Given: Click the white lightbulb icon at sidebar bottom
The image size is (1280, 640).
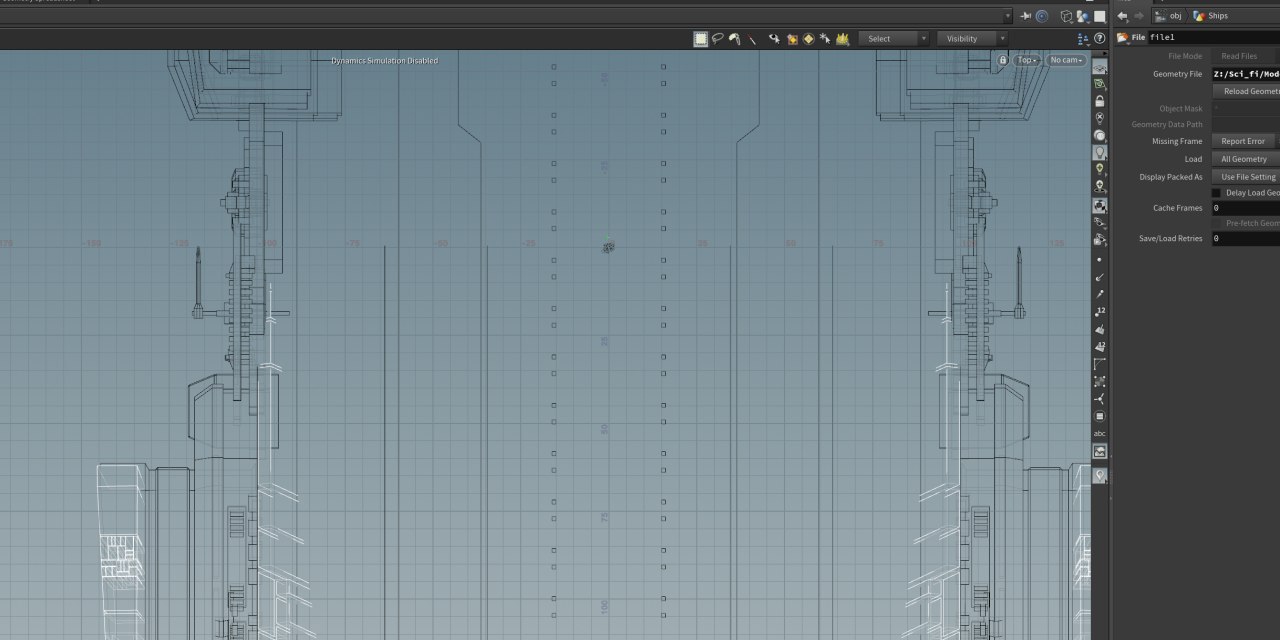Looking at the screenshot, I should pyautogui.click(x=1100, y=476).
